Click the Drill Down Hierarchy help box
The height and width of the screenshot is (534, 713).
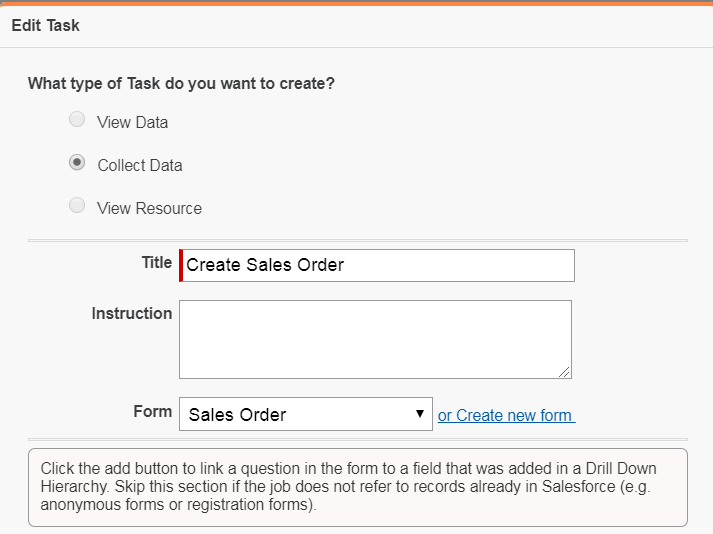357,486
